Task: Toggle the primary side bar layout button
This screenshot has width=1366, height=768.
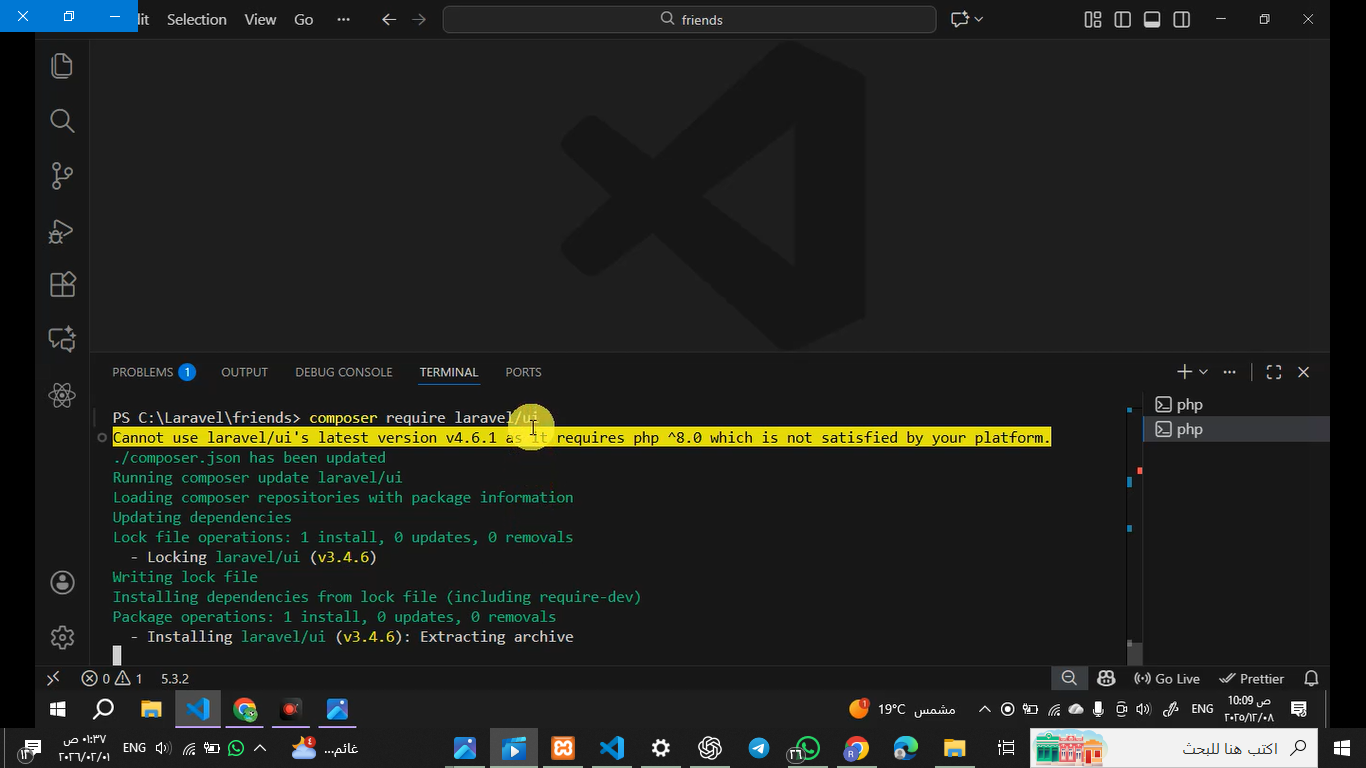Action: click(1122, 20)
